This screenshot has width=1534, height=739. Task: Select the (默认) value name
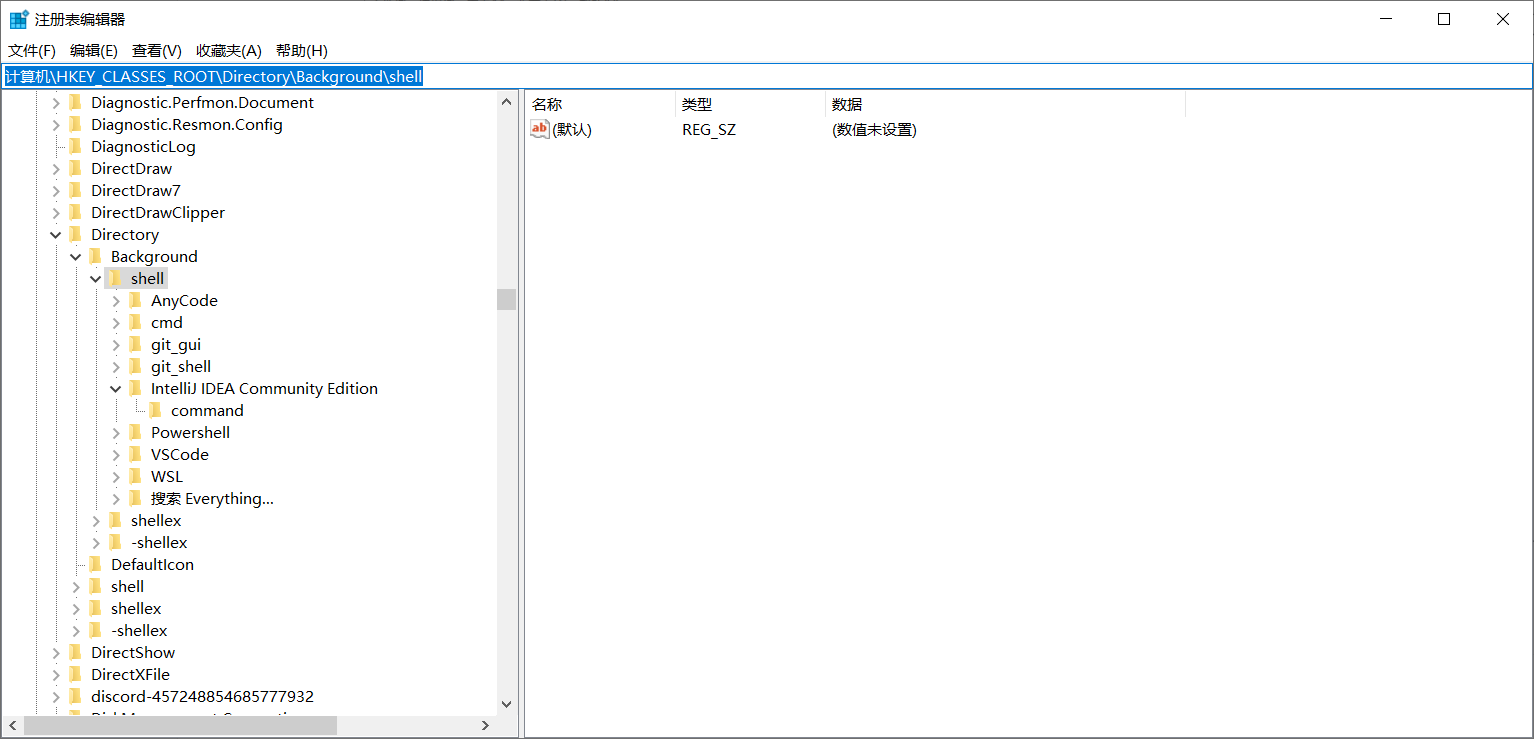click(x=572, y=130)
